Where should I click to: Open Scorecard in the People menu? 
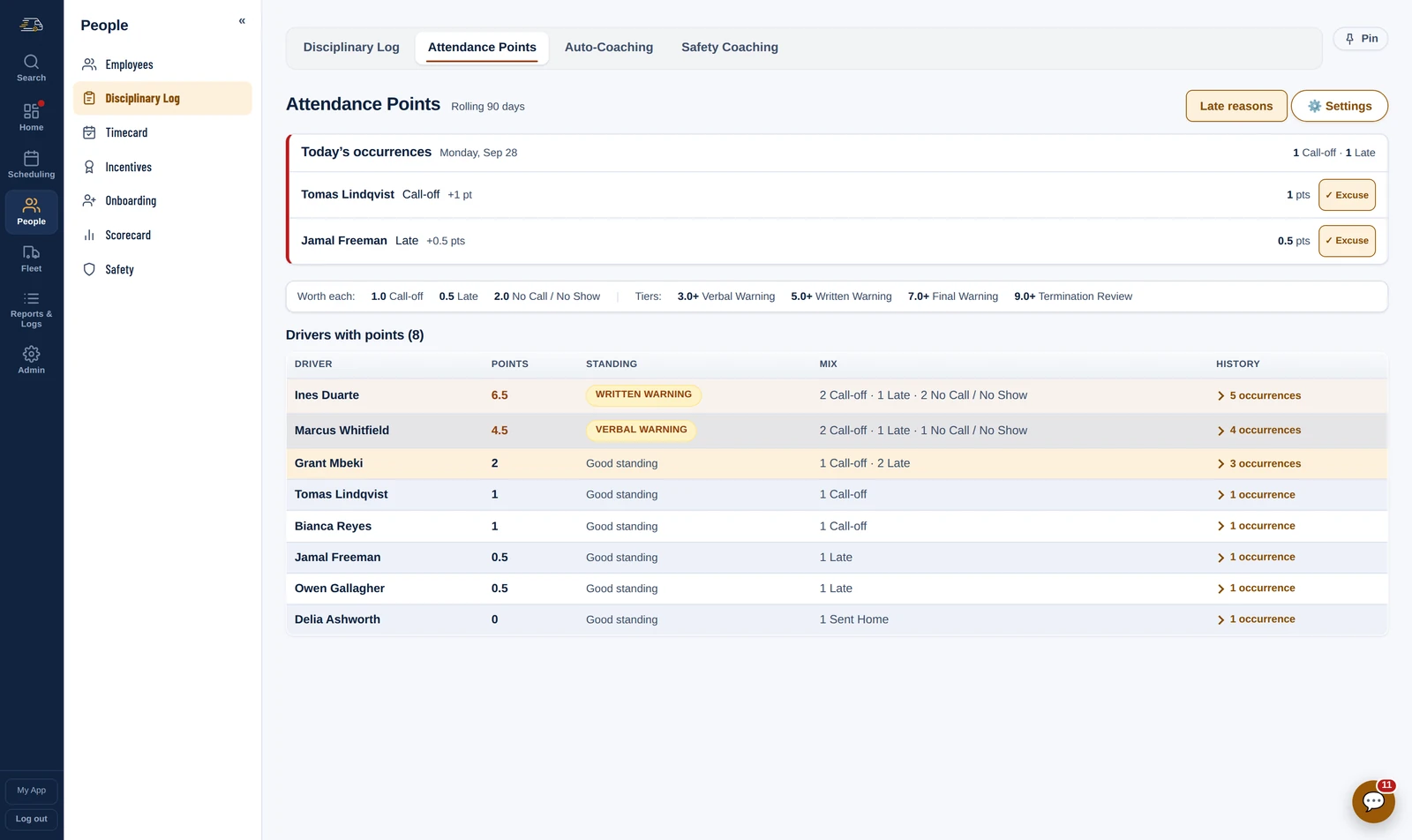pos(162,235)
